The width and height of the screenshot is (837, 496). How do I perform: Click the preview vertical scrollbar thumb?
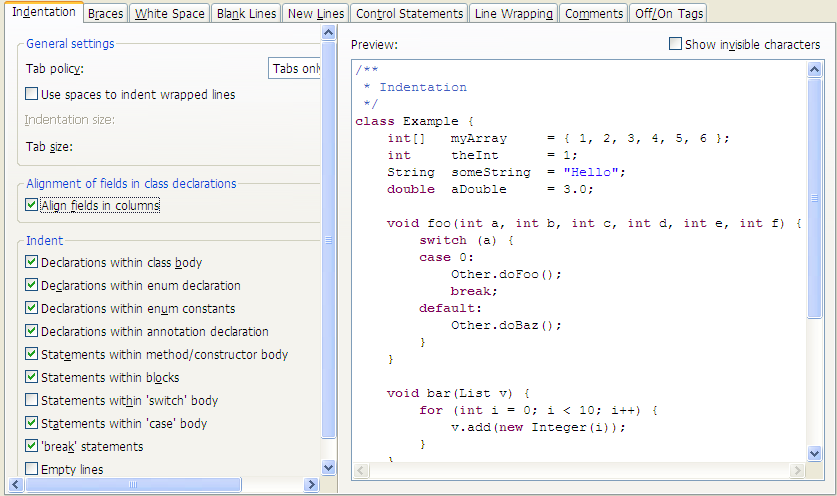coord(814,198)
